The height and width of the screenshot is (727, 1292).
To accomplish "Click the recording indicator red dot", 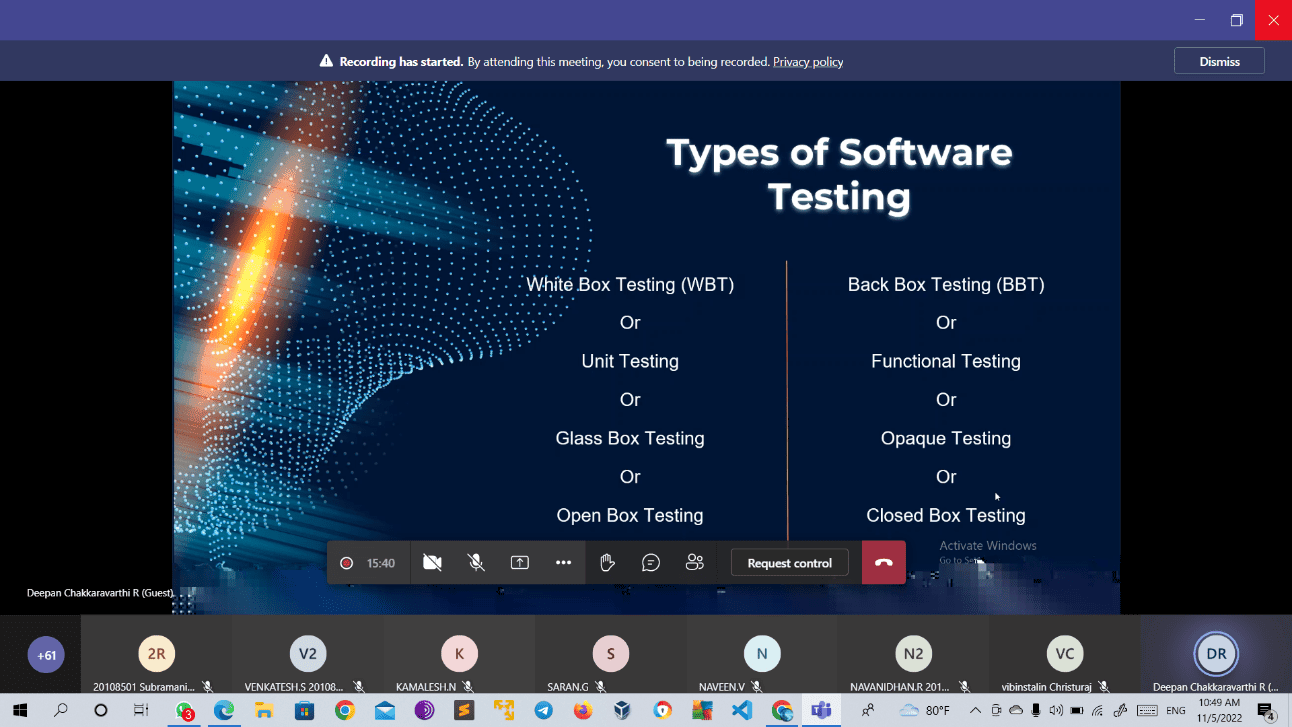I will (347, 563).
